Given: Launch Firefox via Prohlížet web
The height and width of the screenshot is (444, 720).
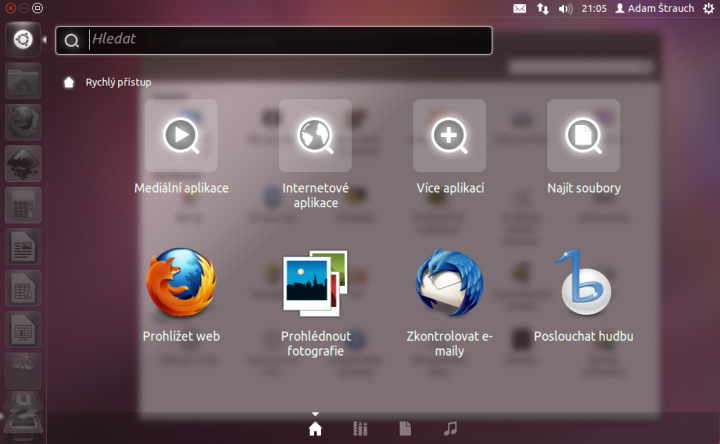Looking at the screenshot, I should coord(181,295).
